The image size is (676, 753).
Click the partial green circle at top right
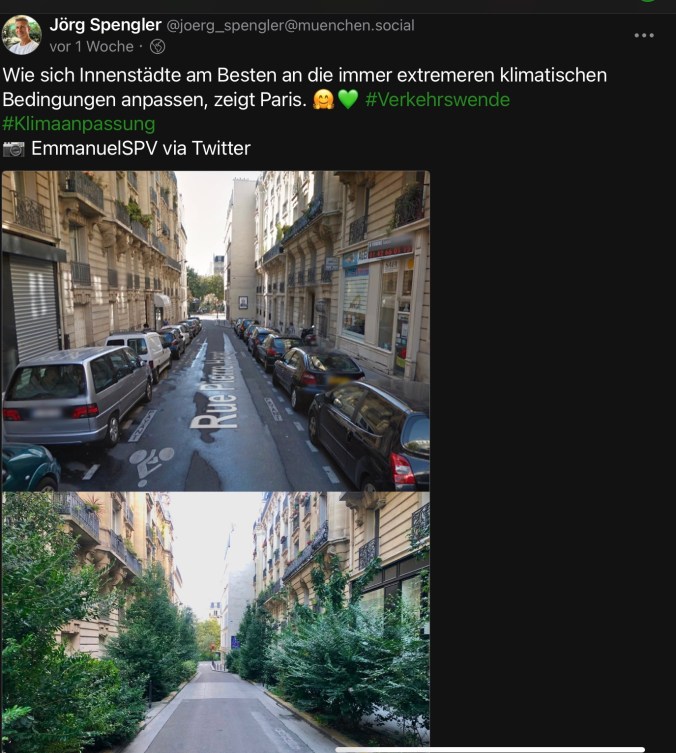point(648,1)
